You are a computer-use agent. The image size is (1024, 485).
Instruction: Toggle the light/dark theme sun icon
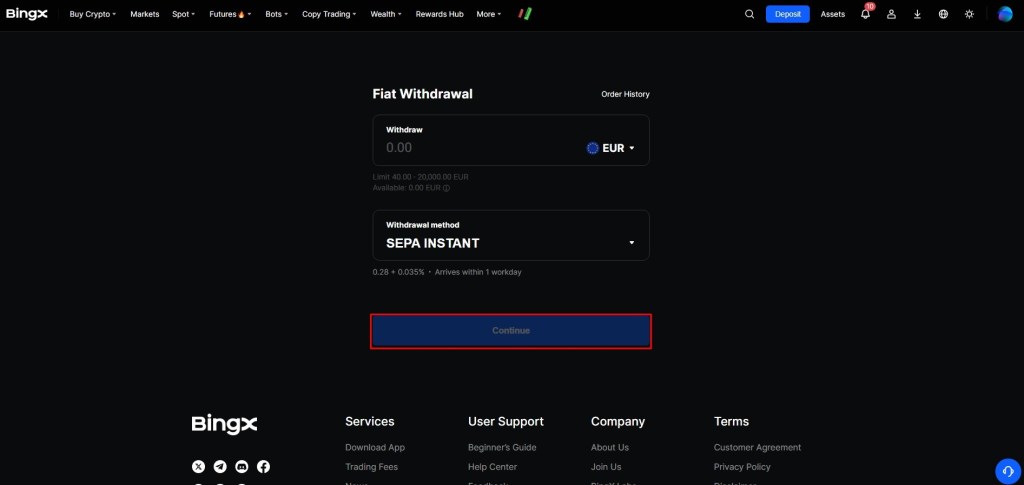pos(969,14)
